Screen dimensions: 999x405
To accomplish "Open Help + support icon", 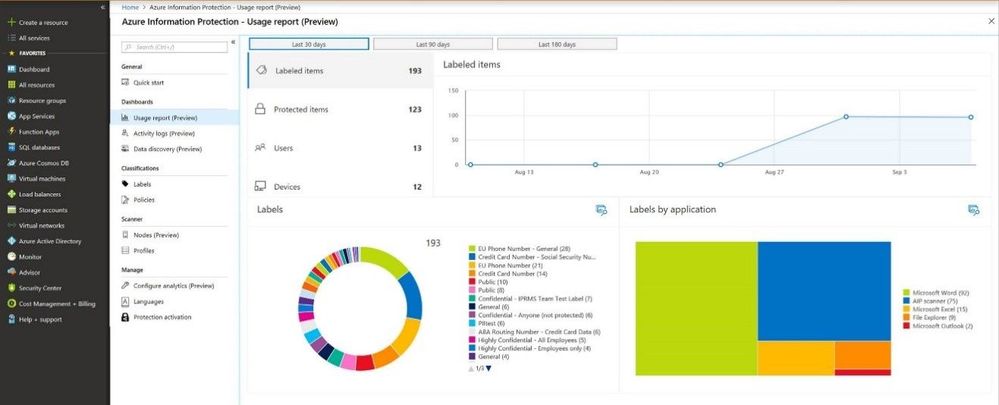I will click(11, 320).
